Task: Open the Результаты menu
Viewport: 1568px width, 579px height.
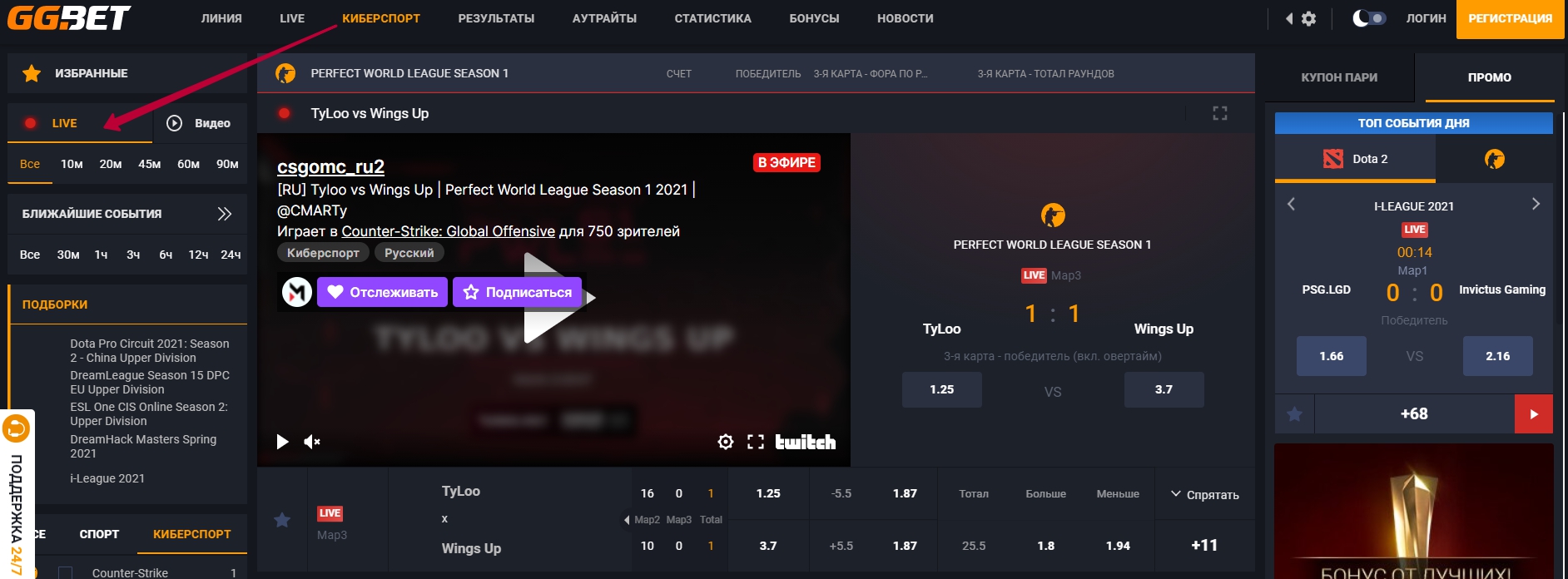Action: tap(496, 18)
